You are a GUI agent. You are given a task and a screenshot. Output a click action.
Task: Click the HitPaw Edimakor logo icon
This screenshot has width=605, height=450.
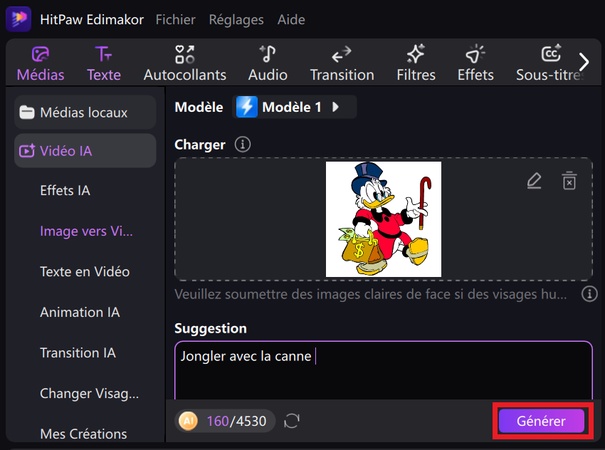tap(18, 19)
